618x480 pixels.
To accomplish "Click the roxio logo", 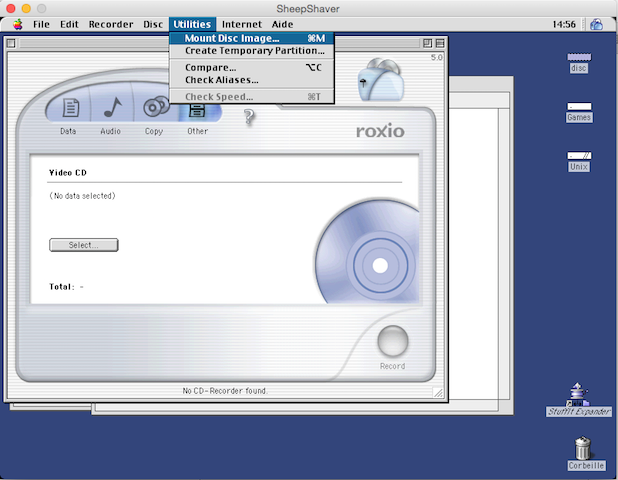I will click(380, 131).
